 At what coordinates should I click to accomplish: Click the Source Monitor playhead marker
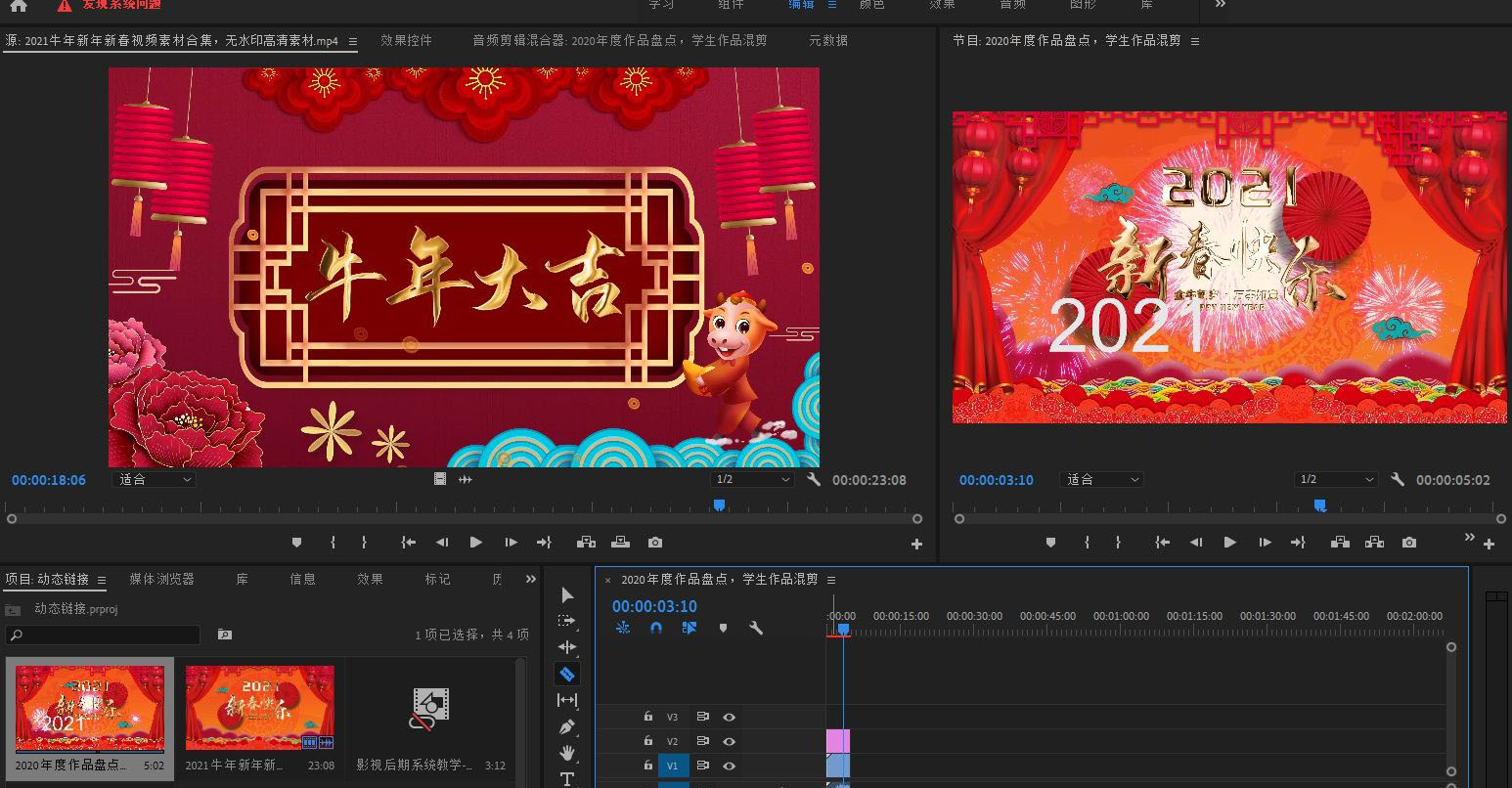coord(719,505)
